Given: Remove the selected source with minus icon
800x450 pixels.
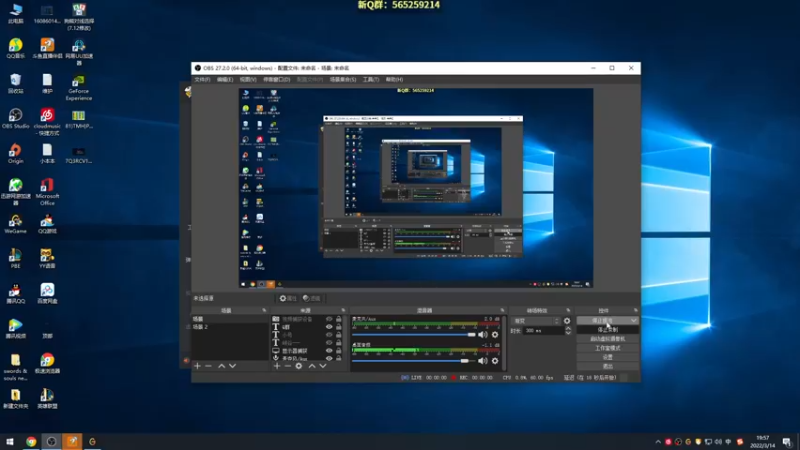Looking at the screenshot, I should pyautogui.click(x=288, y=366).
